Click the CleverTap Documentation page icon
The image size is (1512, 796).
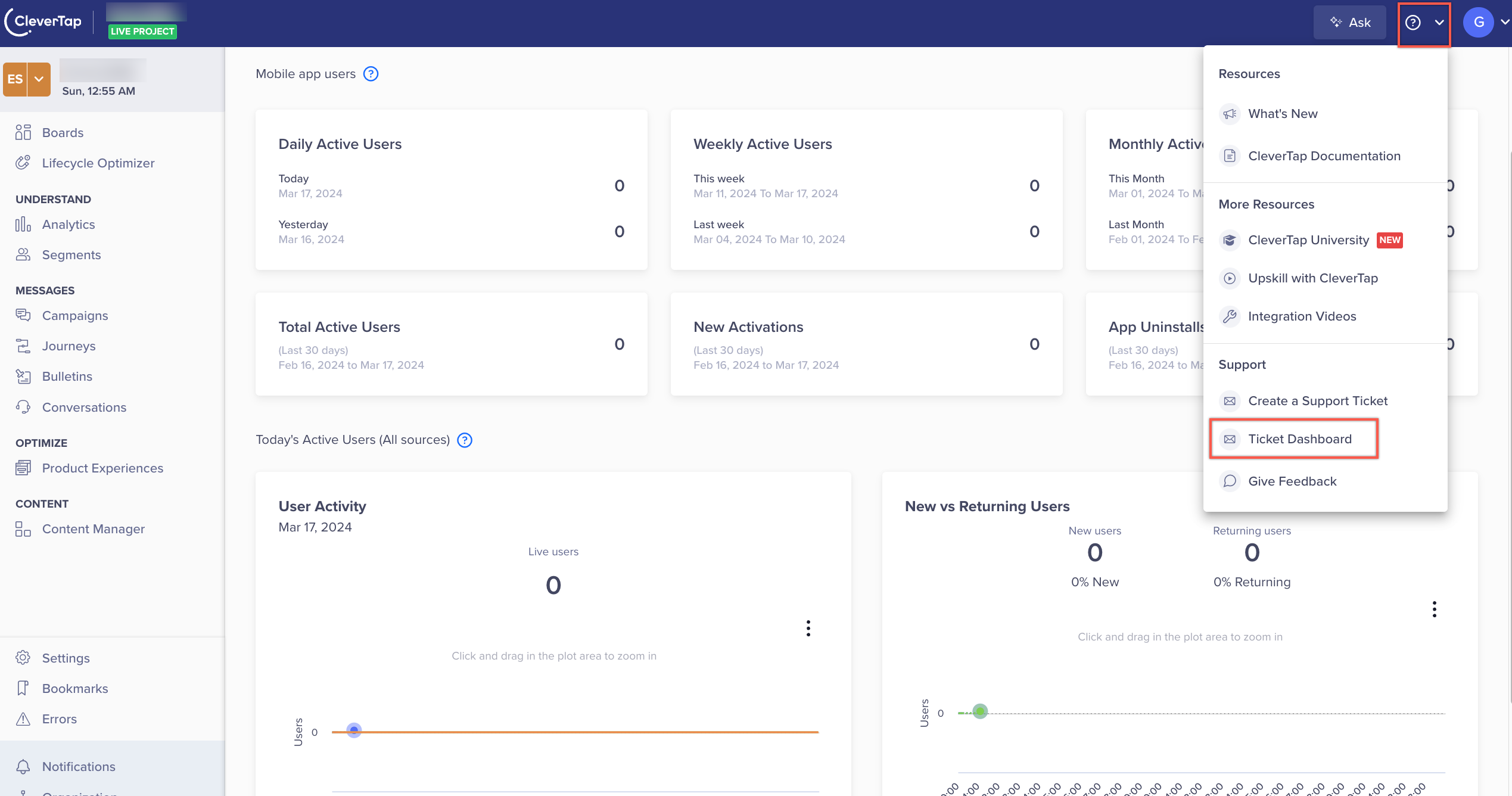1230,156
